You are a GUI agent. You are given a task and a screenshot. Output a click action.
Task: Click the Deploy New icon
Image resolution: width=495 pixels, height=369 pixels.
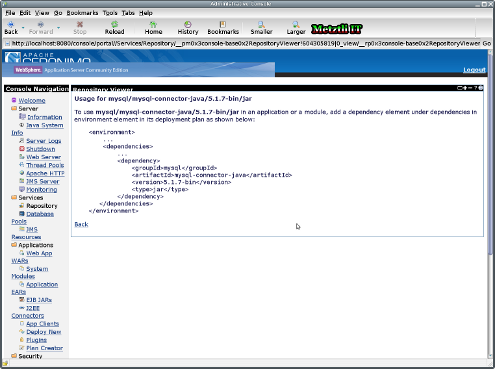[22, 331]
